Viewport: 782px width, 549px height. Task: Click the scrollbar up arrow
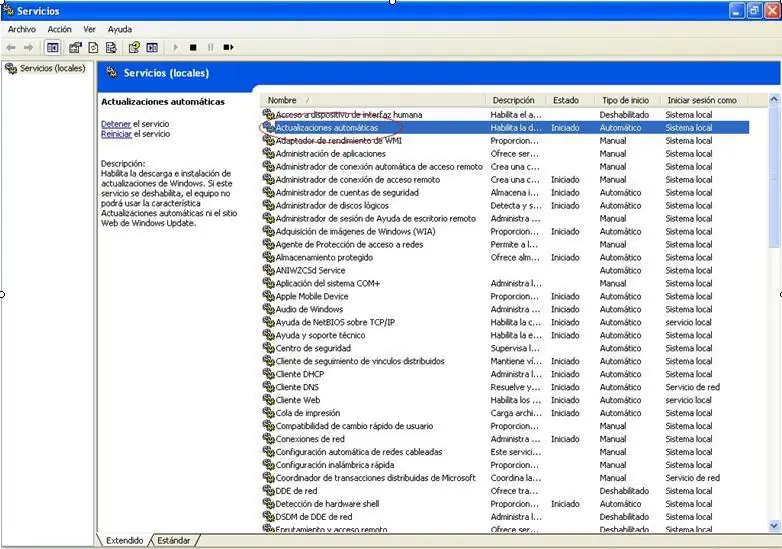point(774,99)
